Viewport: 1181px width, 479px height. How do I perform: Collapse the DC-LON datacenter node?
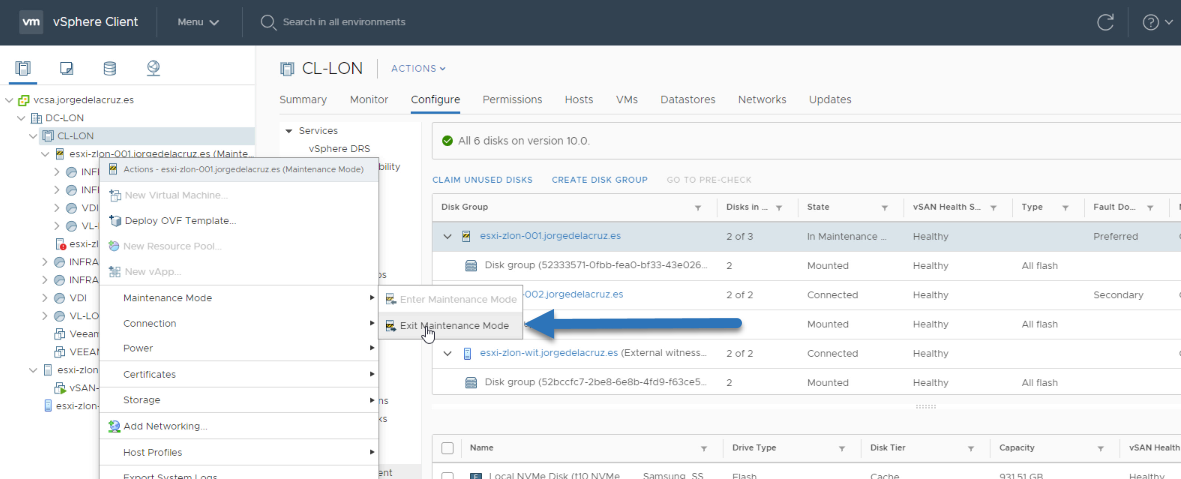(x=21, y=117)
